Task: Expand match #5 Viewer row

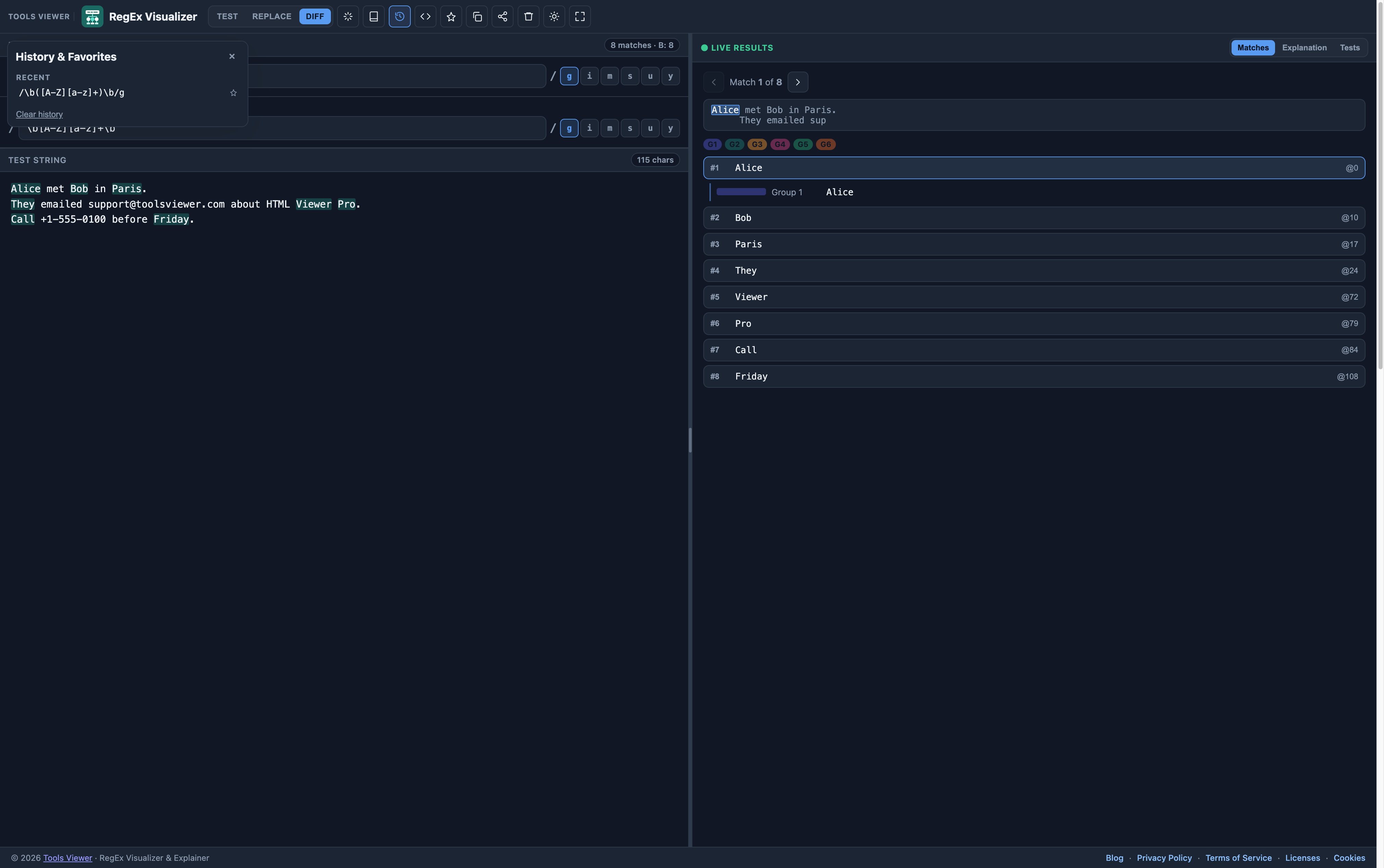Action: pyautogui.click(x=1034, y=297)
